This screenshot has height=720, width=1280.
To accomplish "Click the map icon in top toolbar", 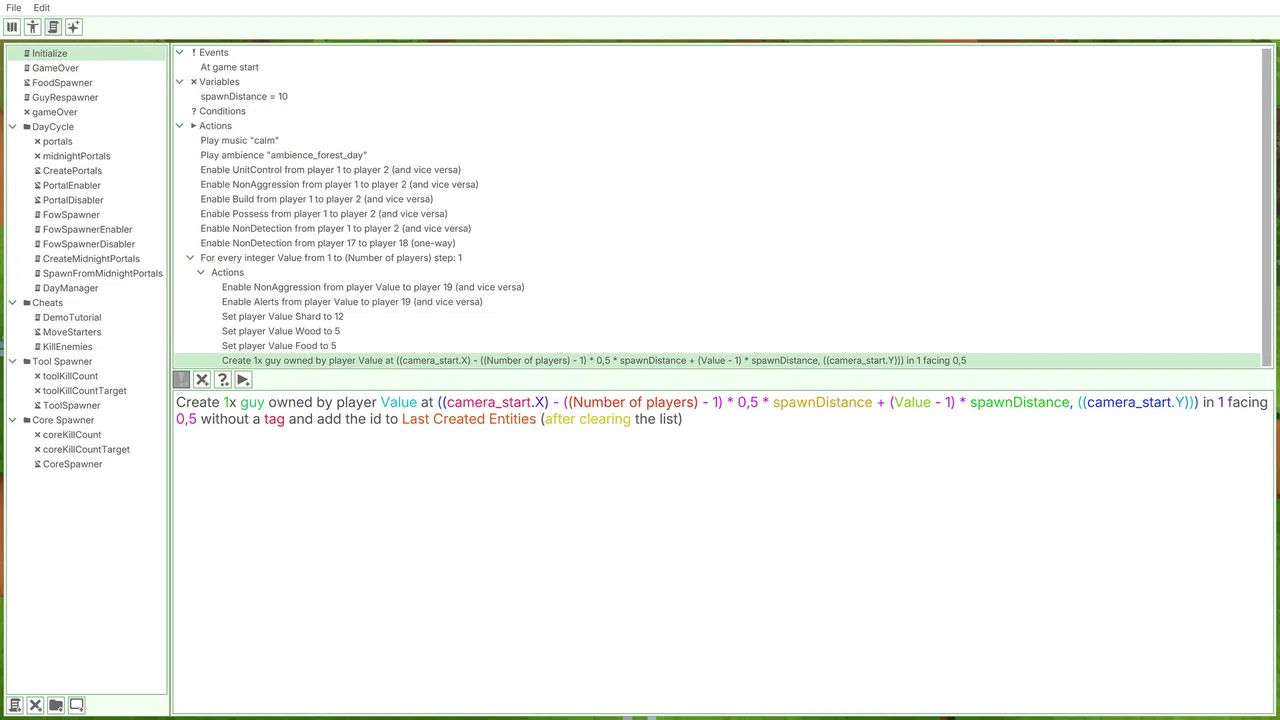I will coord(12,27).
